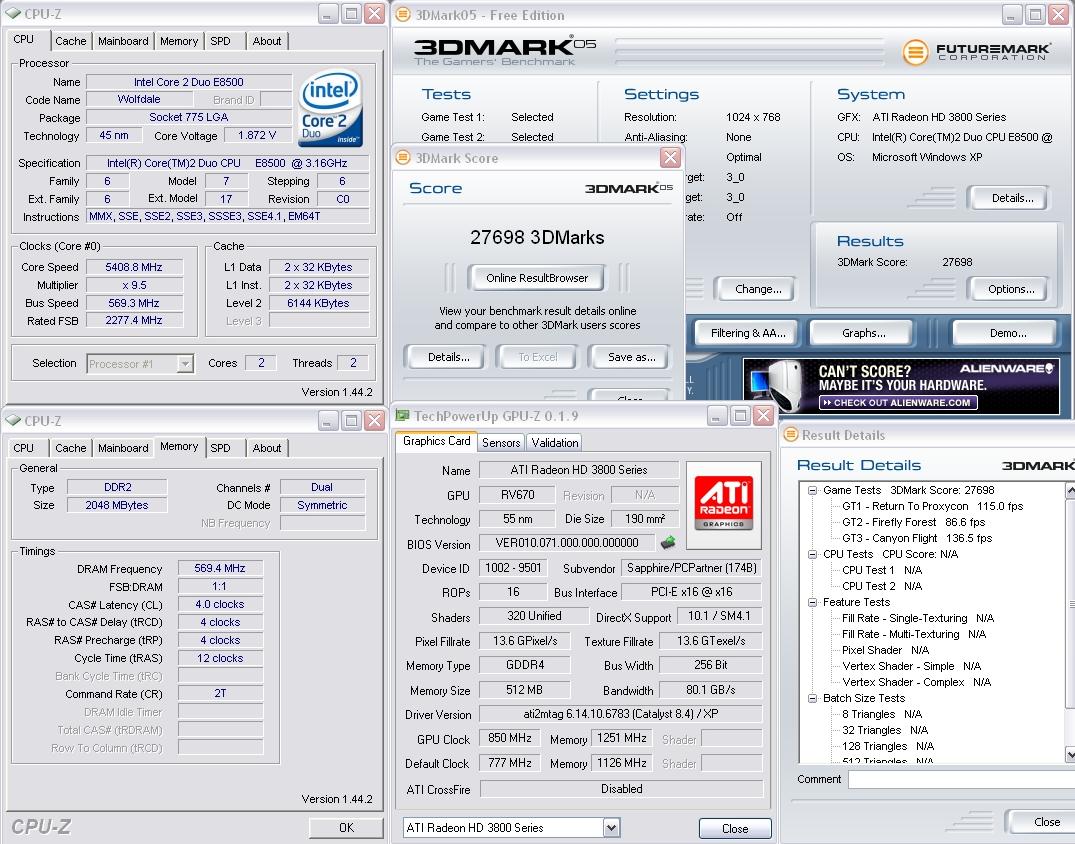Click OK in the CPU-Z Memory window
This screenshot has width=1075, height=844.
tap(346, 828)
